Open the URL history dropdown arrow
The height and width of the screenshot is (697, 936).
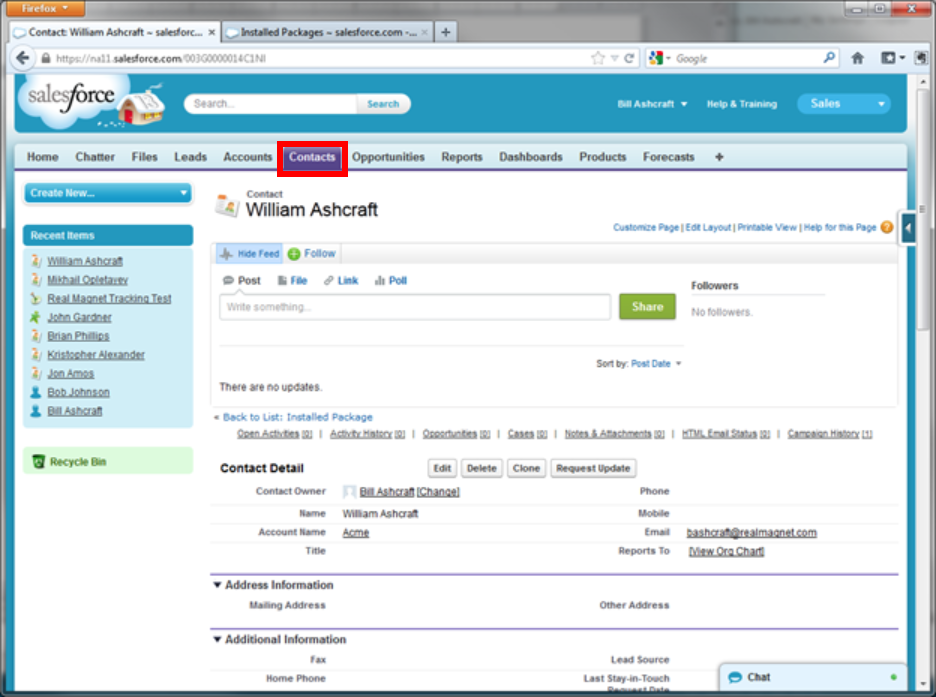[614, 58]
